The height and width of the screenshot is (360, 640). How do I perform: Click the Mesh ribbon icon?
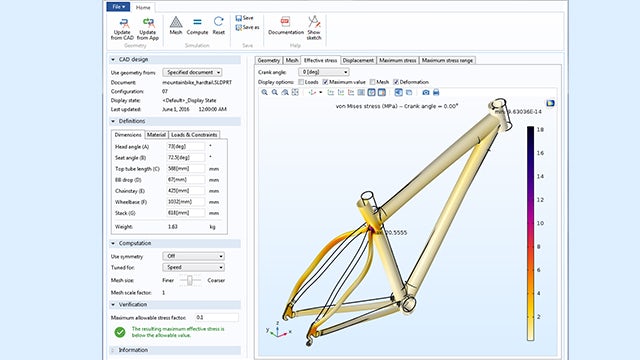(176, 22)
